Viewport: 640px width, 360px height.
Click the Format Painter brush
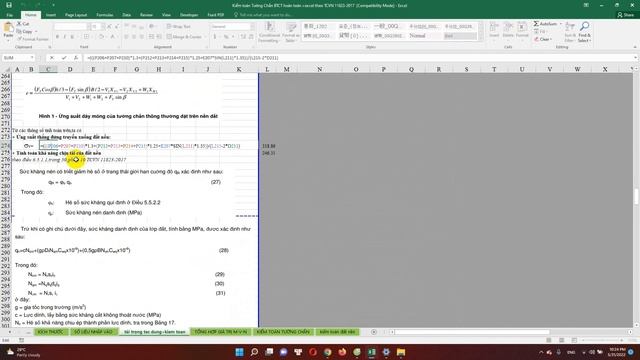tap(33, 39)
